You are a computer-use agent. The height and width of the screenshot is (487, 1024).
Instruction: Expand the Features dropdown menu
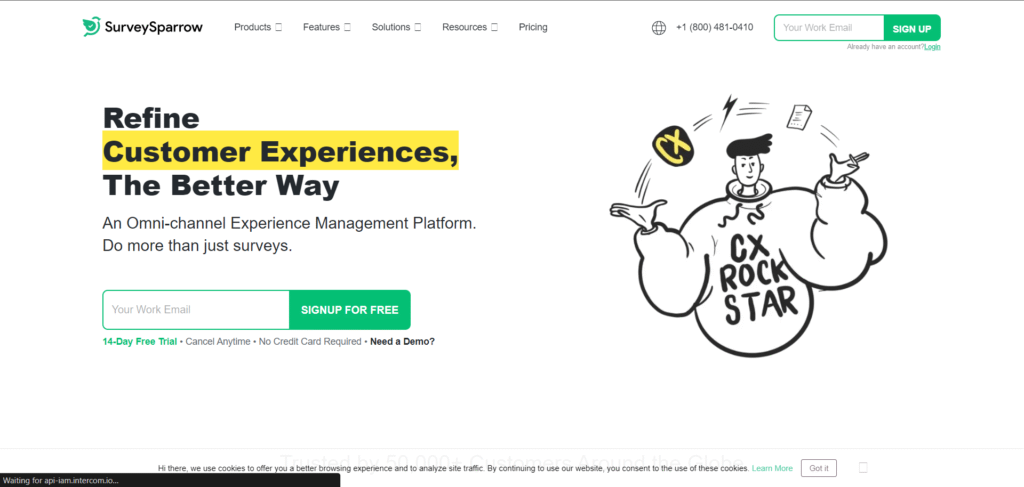(326, 27)
